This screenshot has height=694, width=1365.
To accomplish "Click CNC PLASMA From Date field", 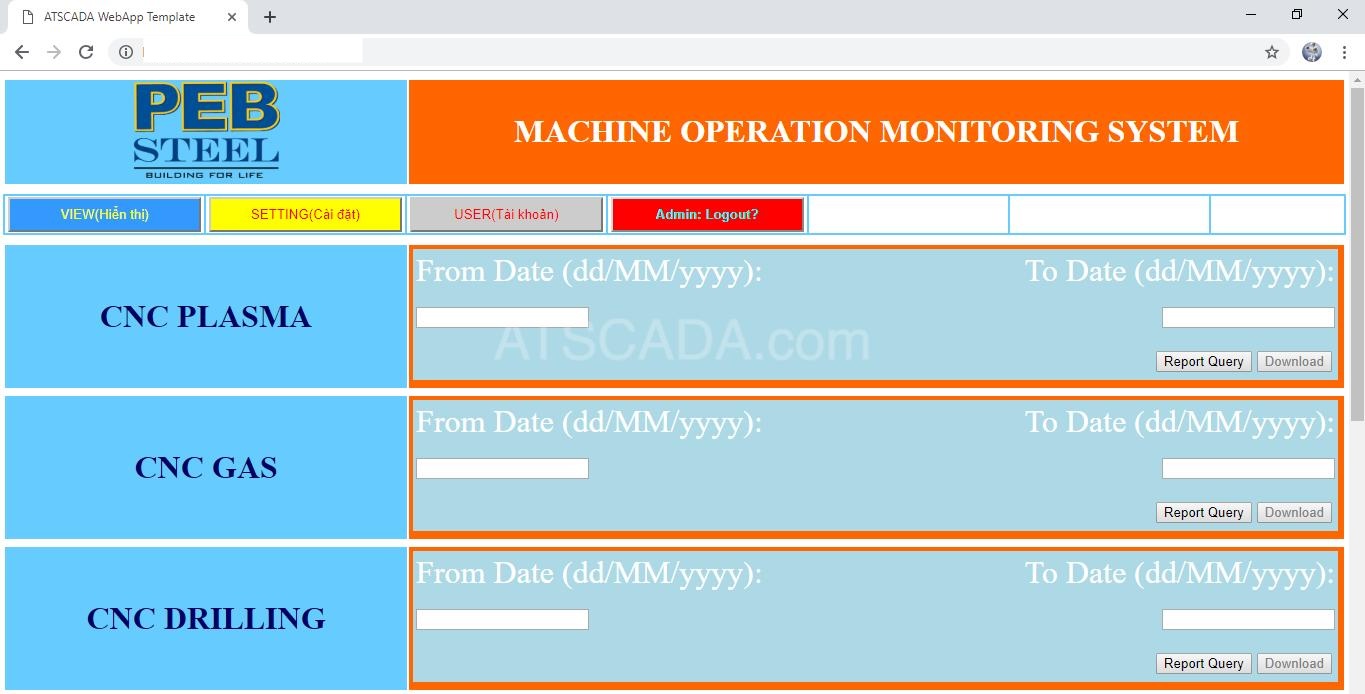I will point(502,318).
